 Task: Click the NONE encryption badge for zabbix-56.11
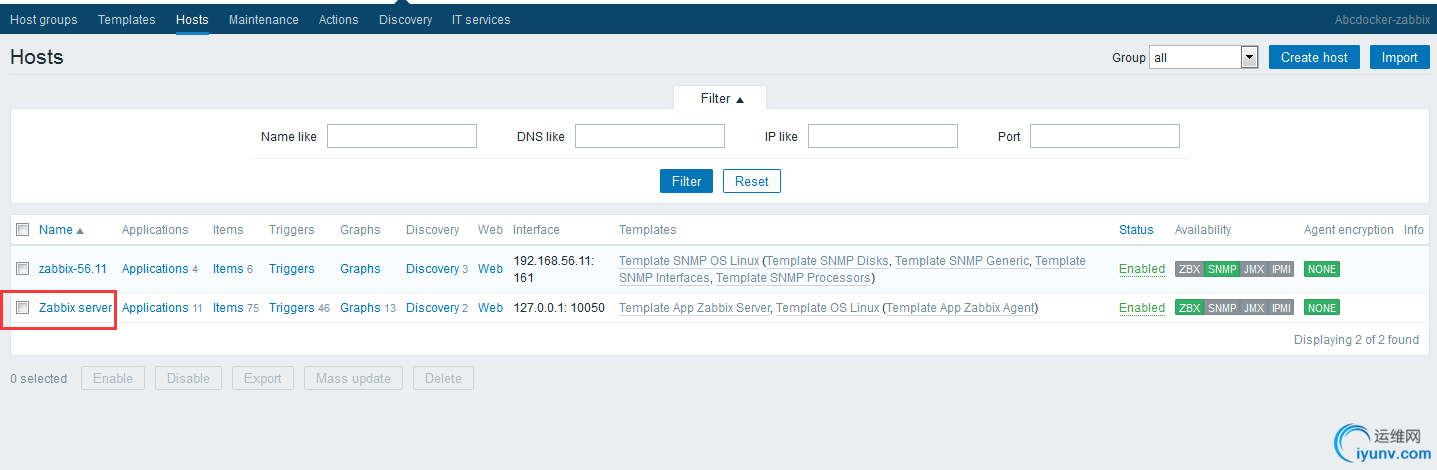coord(1322,269)
